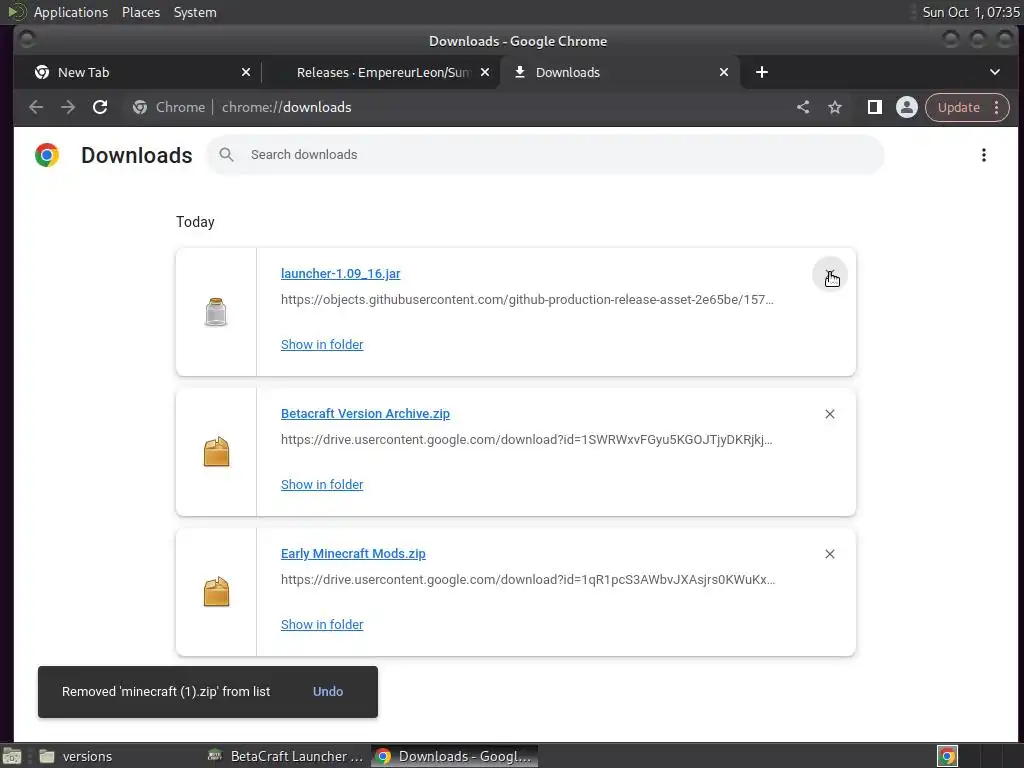Undo removal of minecraft (1).zip
The width and height of the screenshot is (1024, 768).
click(x=328, y=692)
